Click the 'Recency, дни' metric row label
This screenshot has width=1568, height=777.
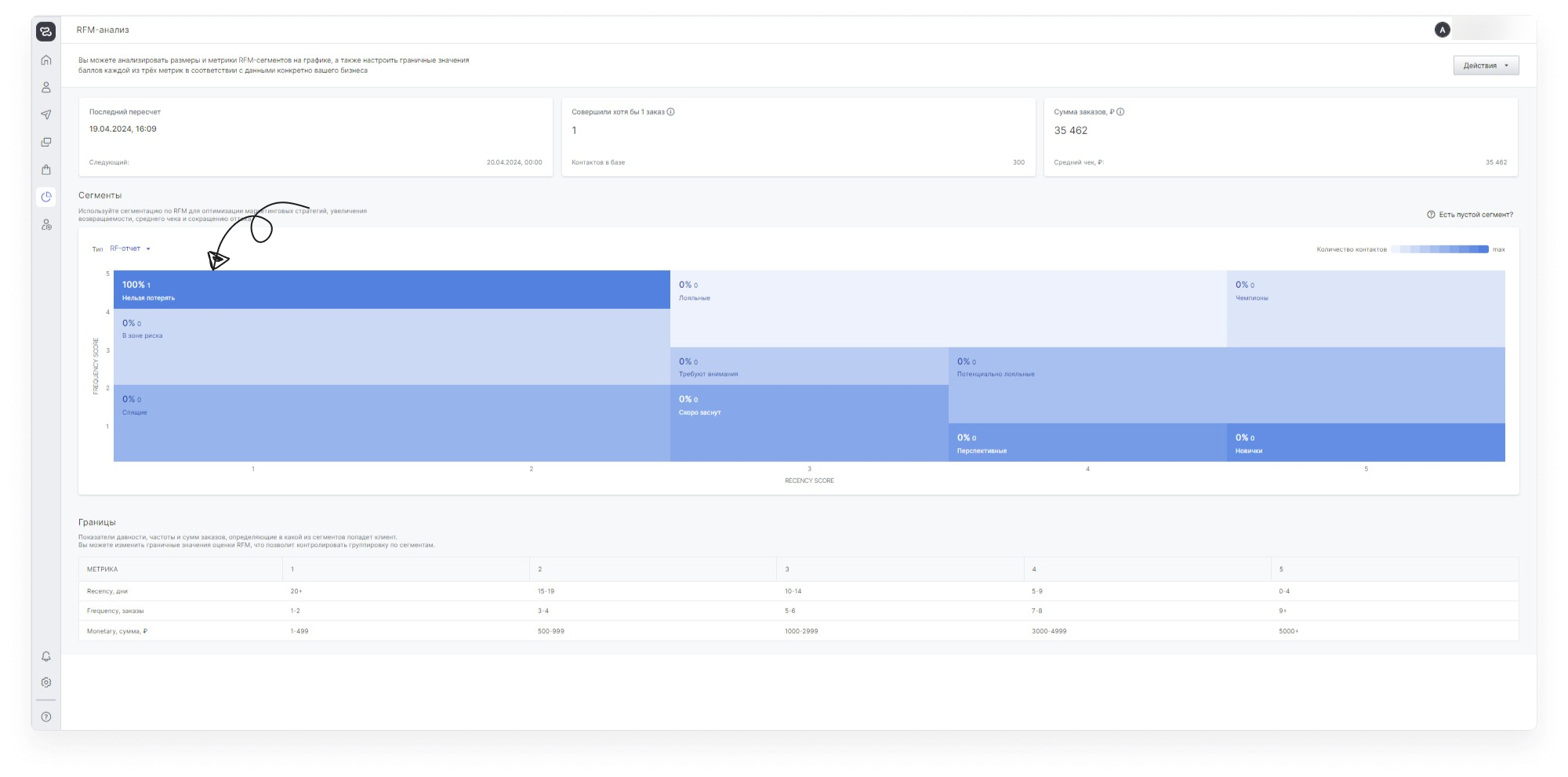(107, 591)
